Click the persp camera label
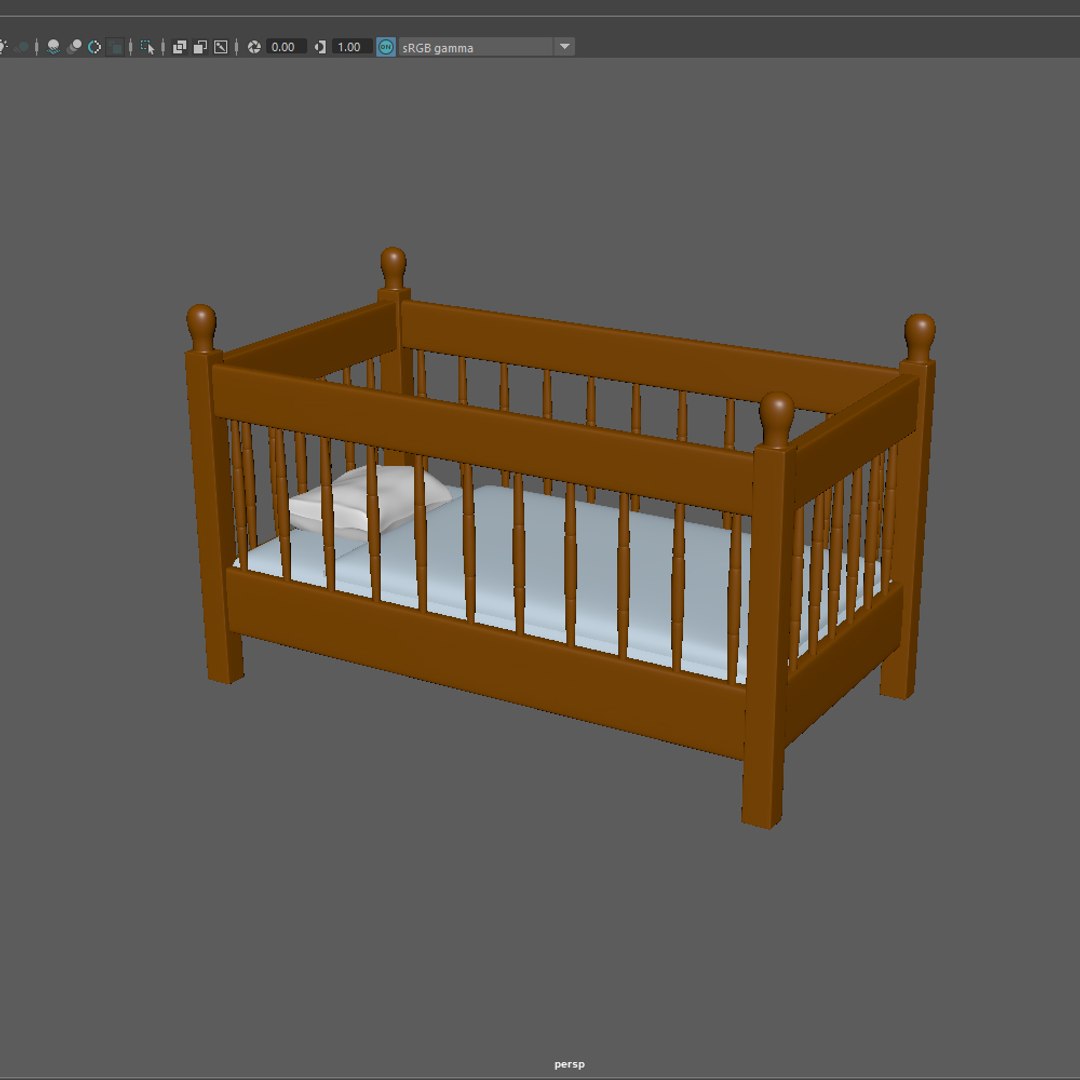The image size is (1080, 1080). (570, 1064)
